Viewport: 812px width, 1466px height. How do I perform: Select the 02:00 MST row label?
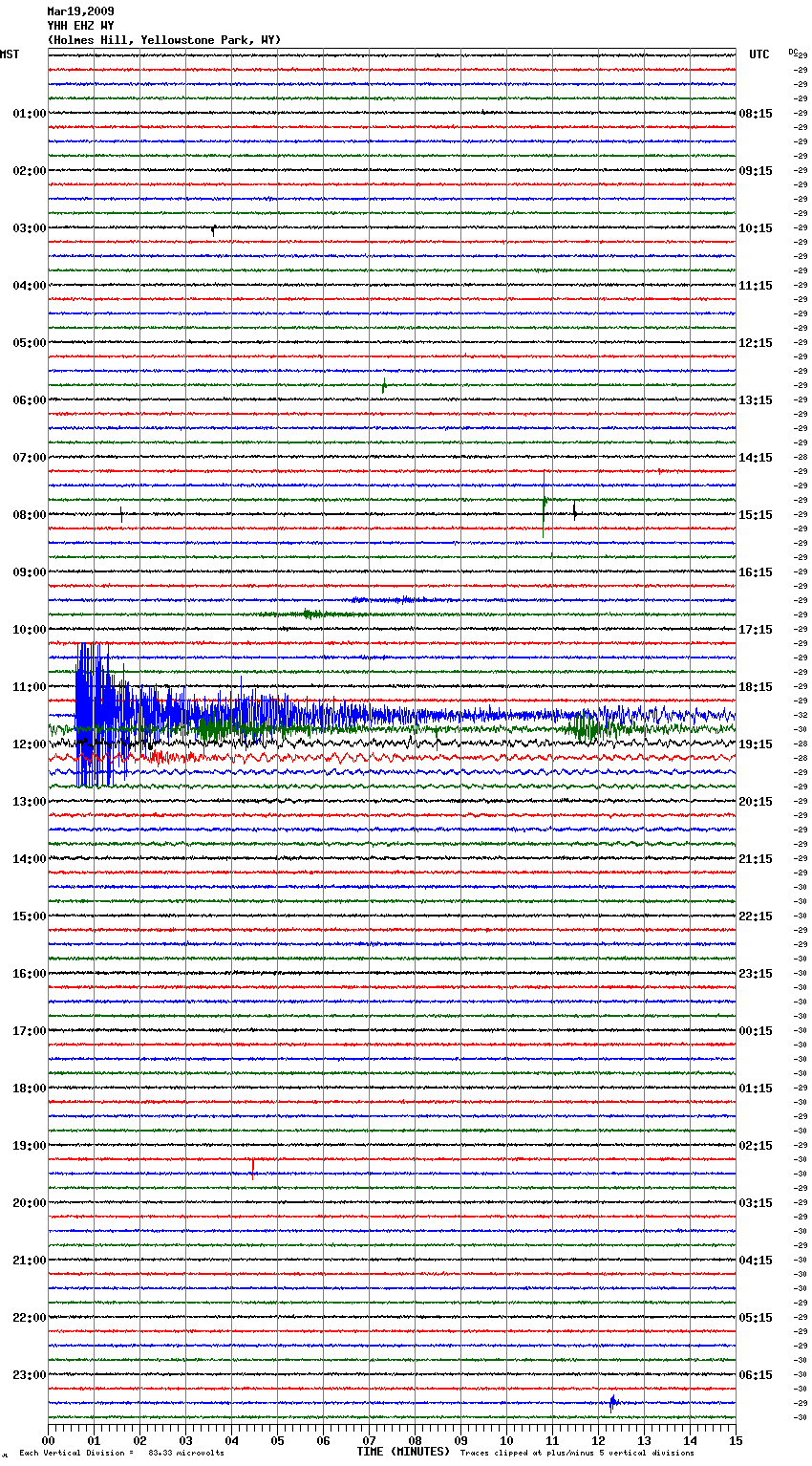pyautogui.click(x=29, y=171)
